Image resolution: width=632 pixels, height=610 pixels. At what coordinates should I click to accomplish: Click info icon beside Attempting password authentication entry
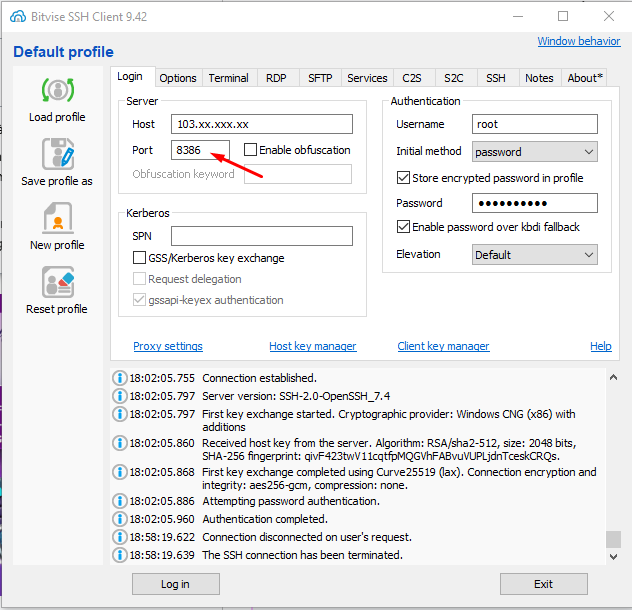point(120,501)
